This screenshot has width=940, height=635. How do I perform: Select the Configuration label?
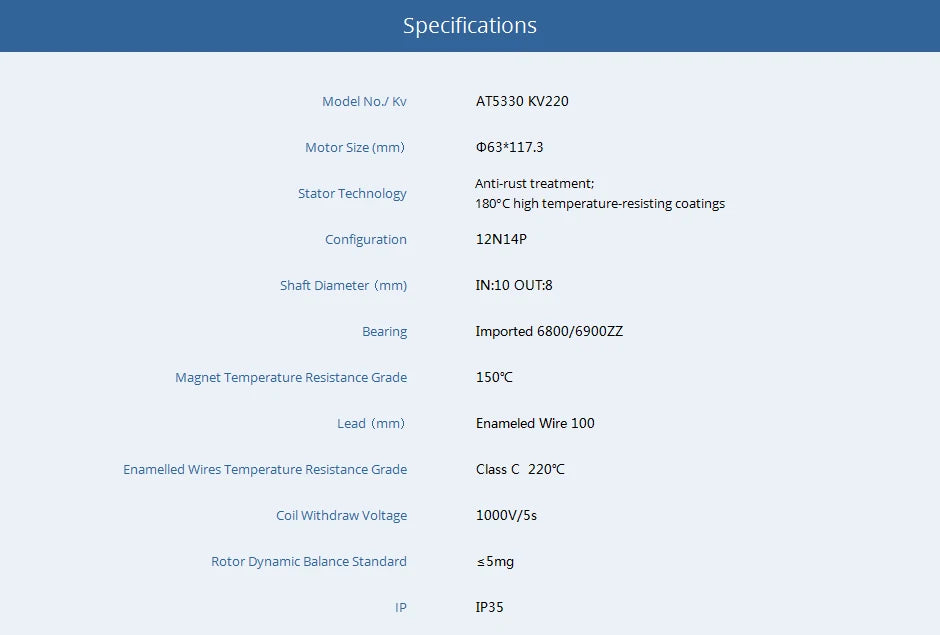(366, 239)
